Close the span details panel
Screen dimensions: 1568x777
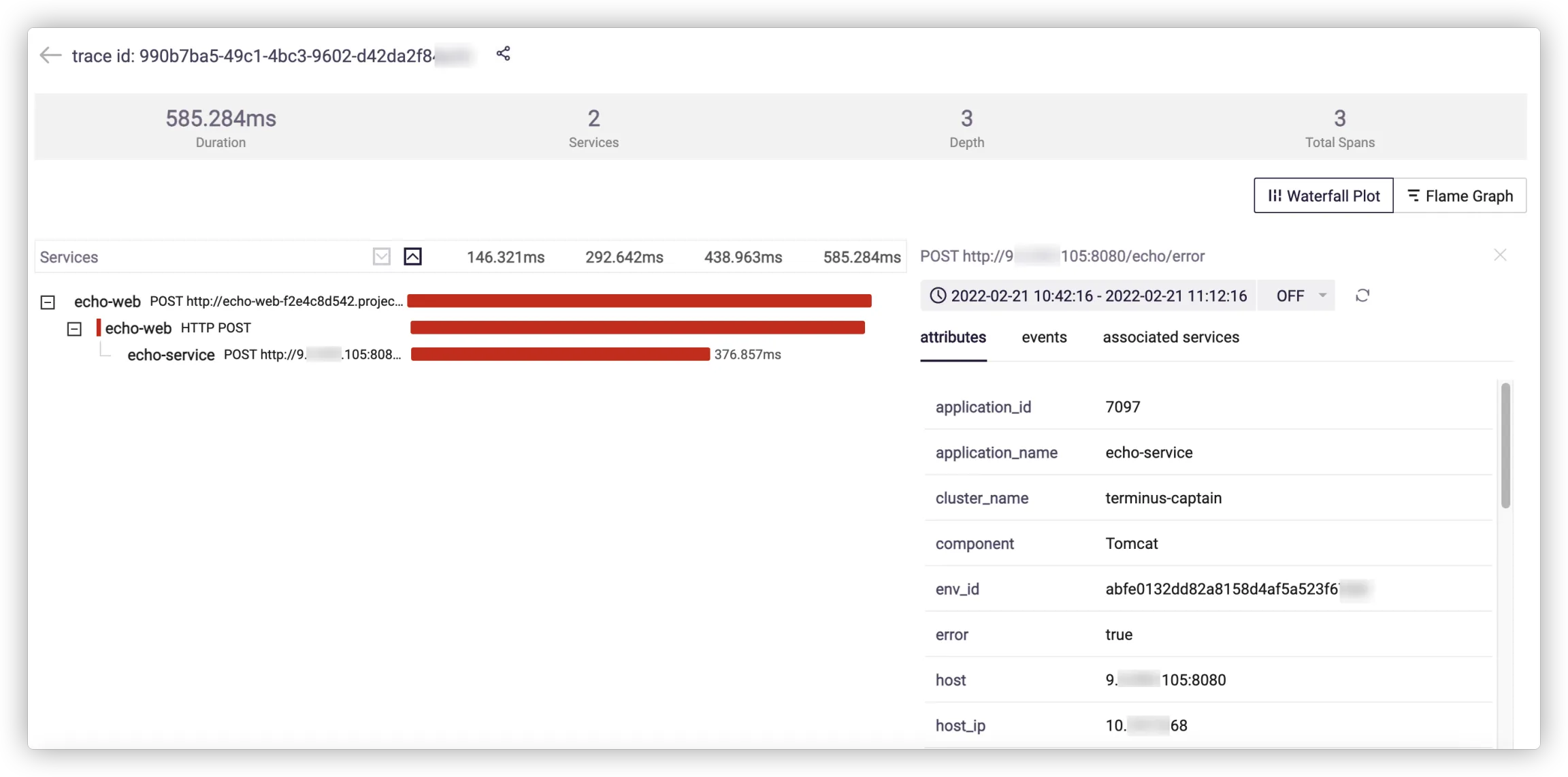(x=1500, y=255)
